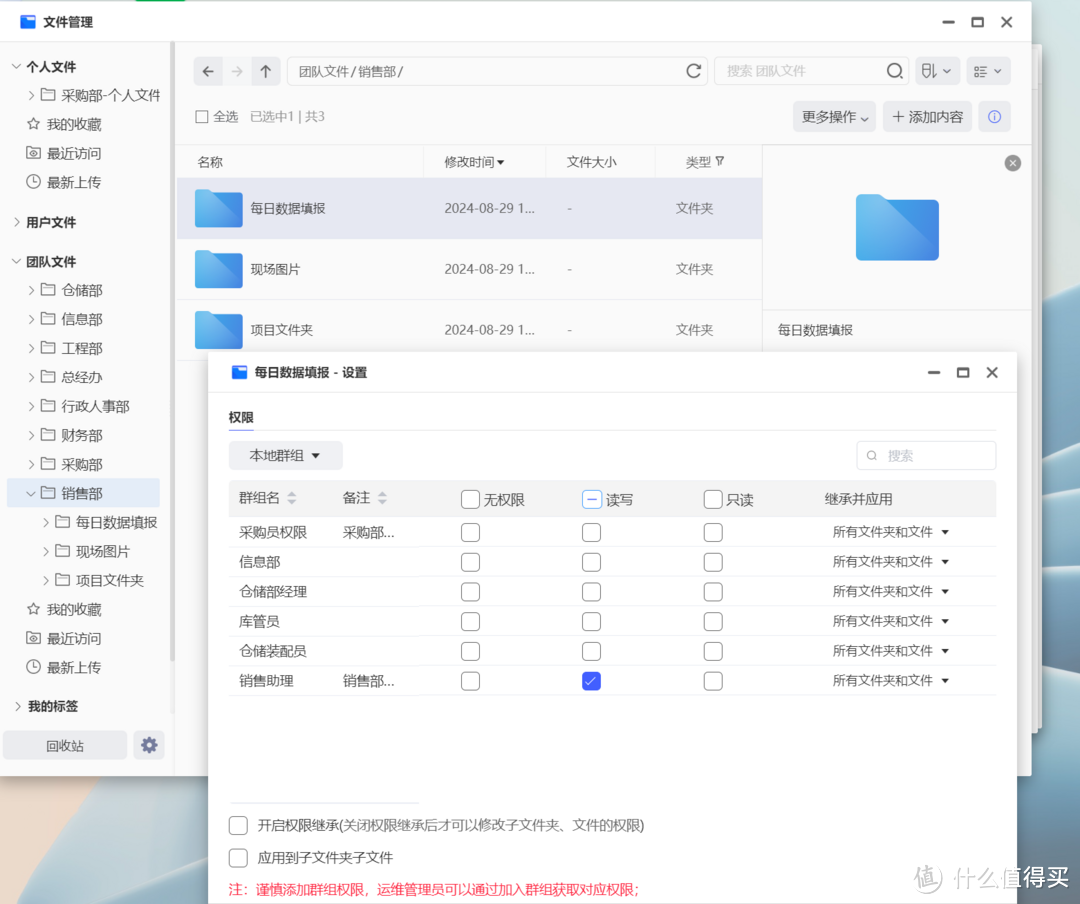Open the 本地群组 dropdown
This screenshot has width=1080, height=904.
point(285,455)
